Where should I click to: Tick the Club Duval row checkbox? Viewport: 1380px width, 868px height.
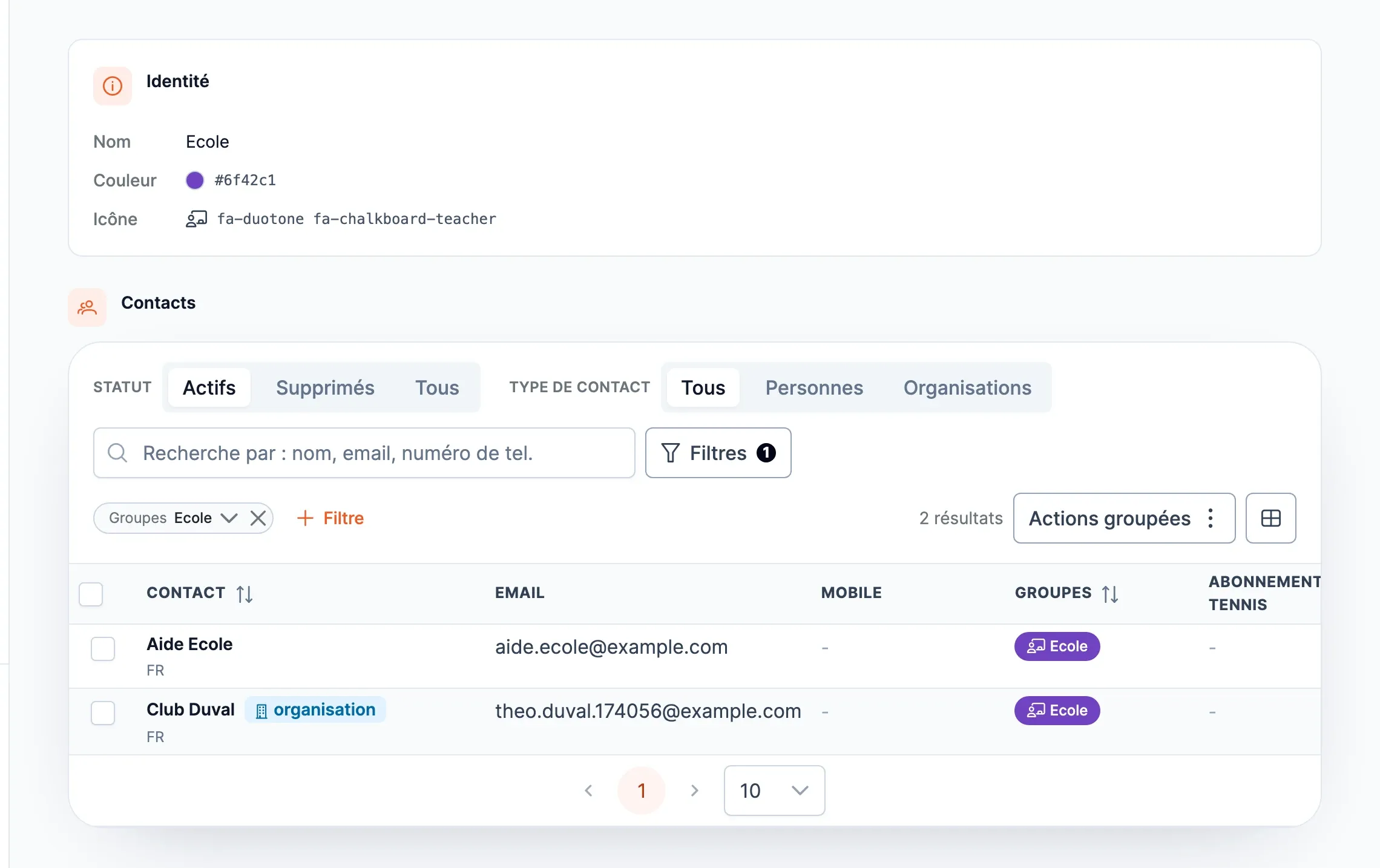(x=103, y=713)
